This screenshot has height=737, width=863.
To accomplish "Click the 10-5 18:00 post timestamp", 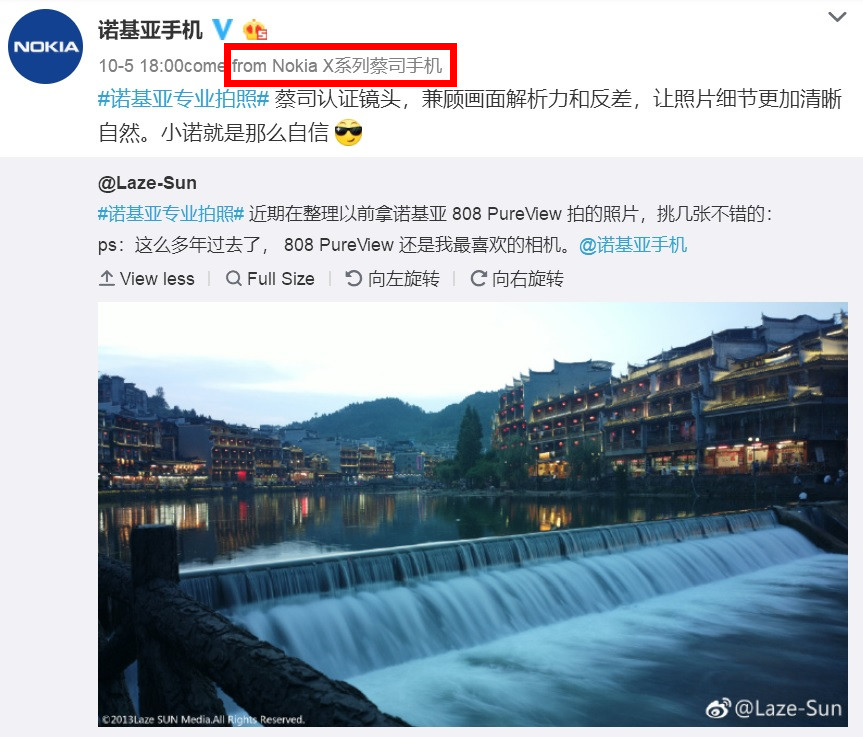I will 140,66.
